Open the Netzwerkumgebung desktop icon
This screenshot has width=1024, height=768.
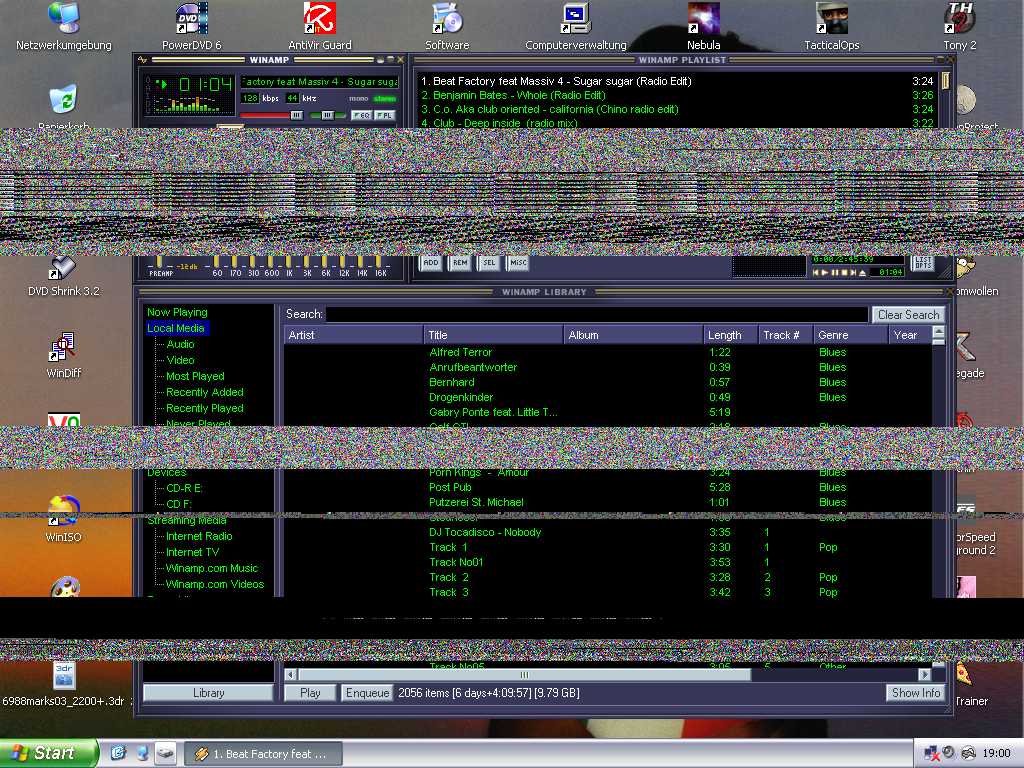63,27
